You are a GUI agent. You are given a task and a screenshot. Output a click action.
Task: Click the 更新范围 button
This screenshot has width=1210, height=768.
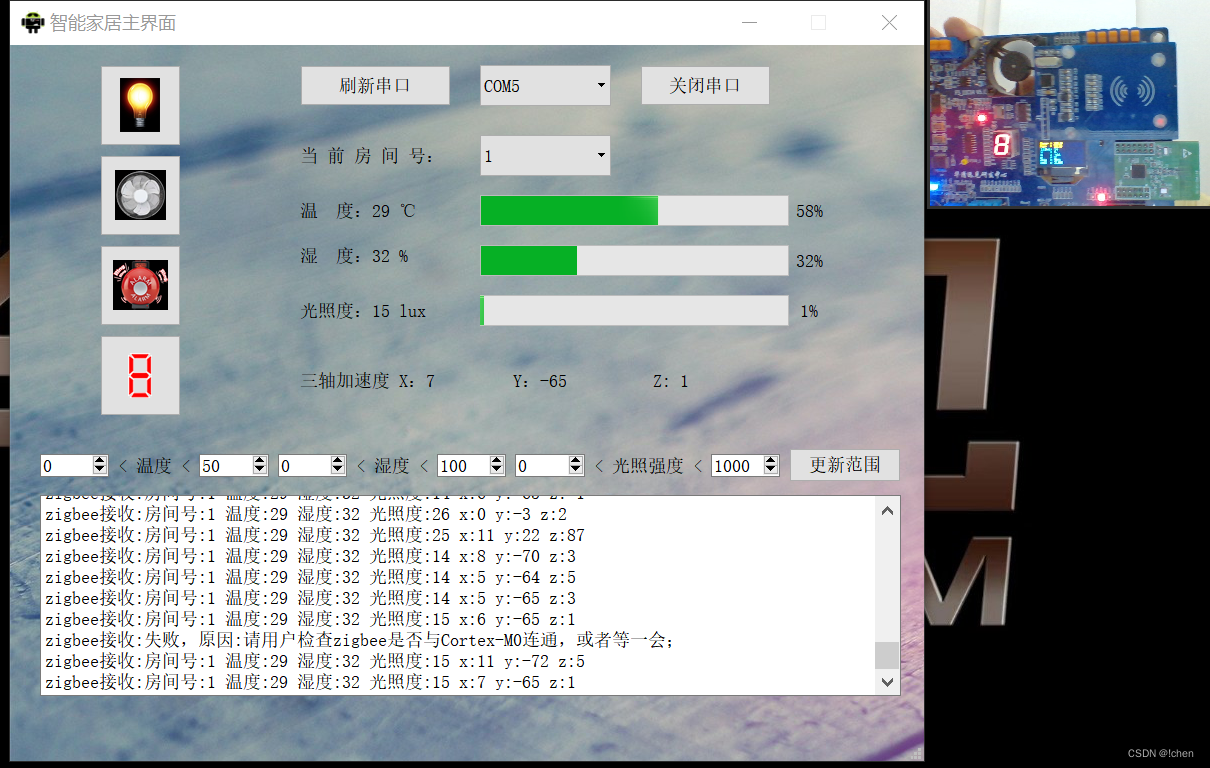pos(845,465)
